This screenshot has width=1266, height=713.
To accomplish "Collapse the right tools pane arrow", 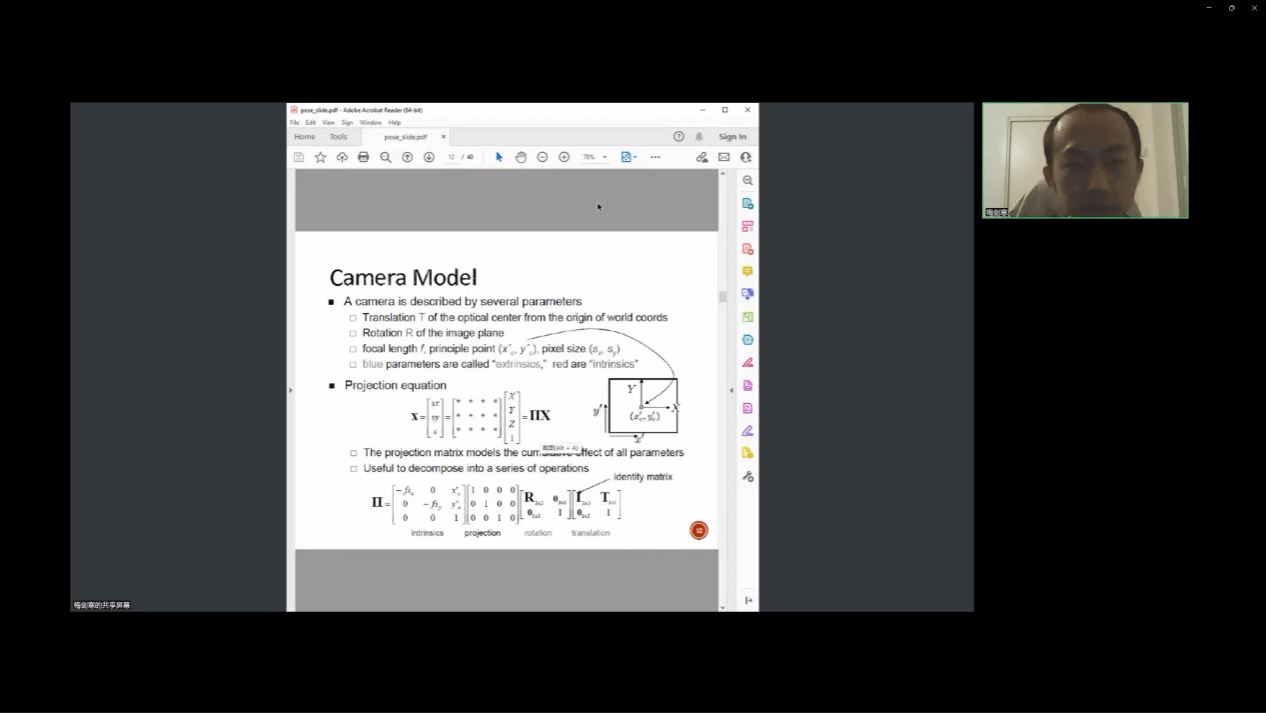I will pyautogui.click(x=731, y=390).
